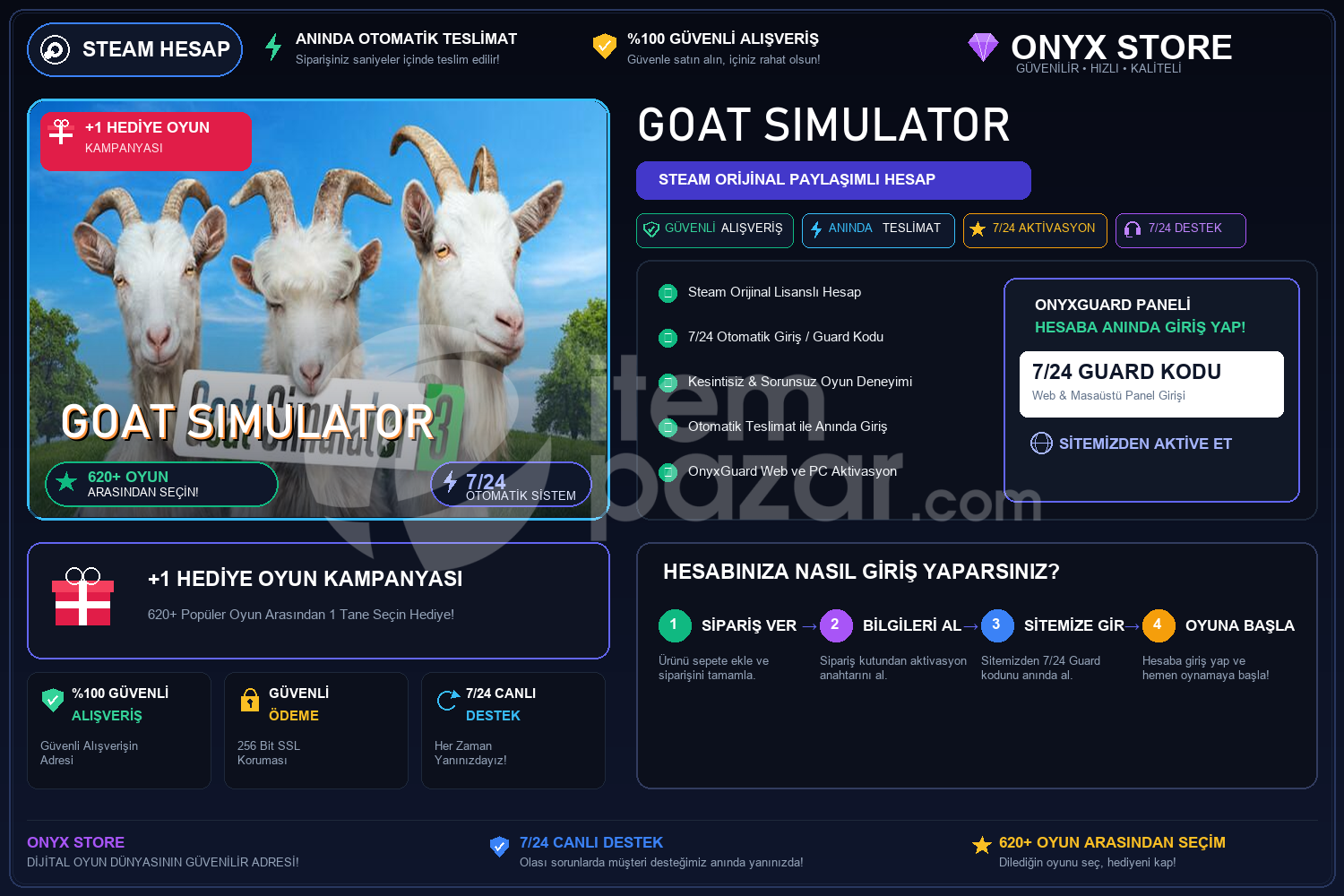Click green bullet beside 7/24 Otomatik Giriş / Guard Kodu
Image resolution: width=1344 pixels, height=896 pixels.
[x=668, y=338]
